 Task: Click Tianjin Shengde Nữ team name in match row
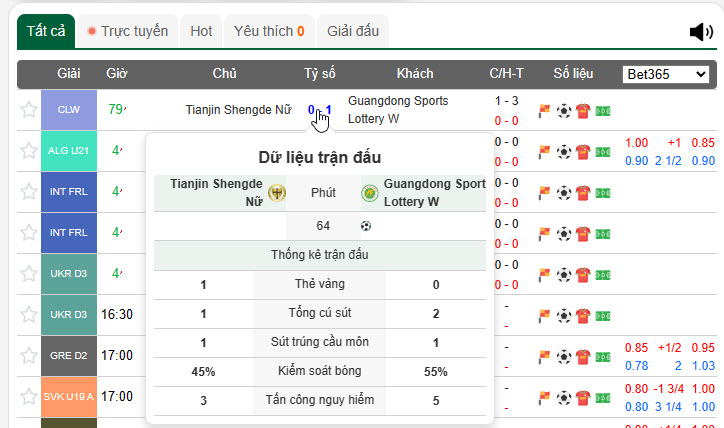tap(239, 110)
